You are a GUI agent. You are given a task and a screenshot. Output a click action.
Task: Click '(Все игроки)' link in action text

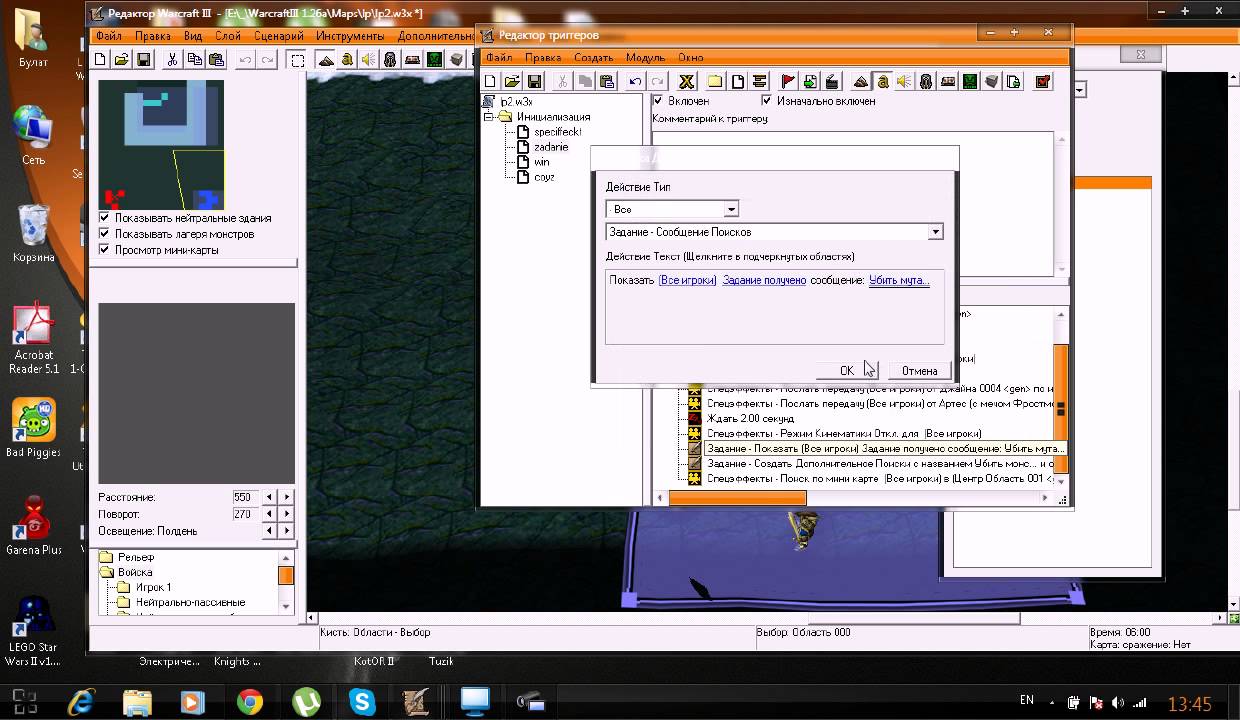coord(687,281)
